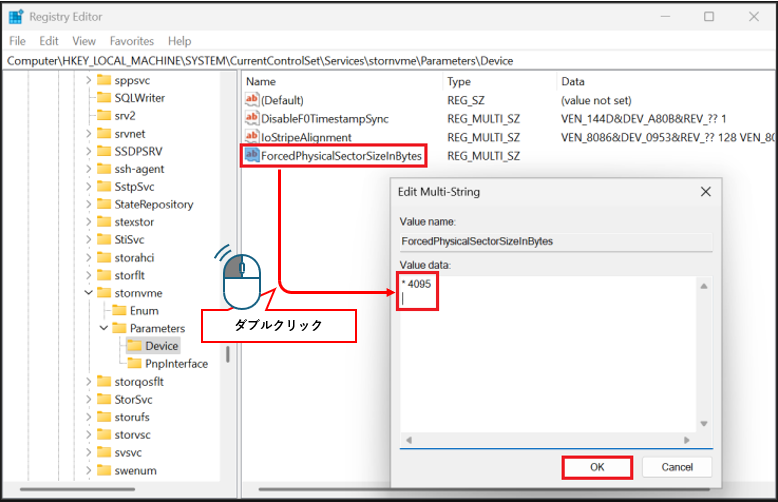Viewport: 778px width, 502px height.
Task: Click the SSDPSRV folder icon
Action: [x=104, y=151]
